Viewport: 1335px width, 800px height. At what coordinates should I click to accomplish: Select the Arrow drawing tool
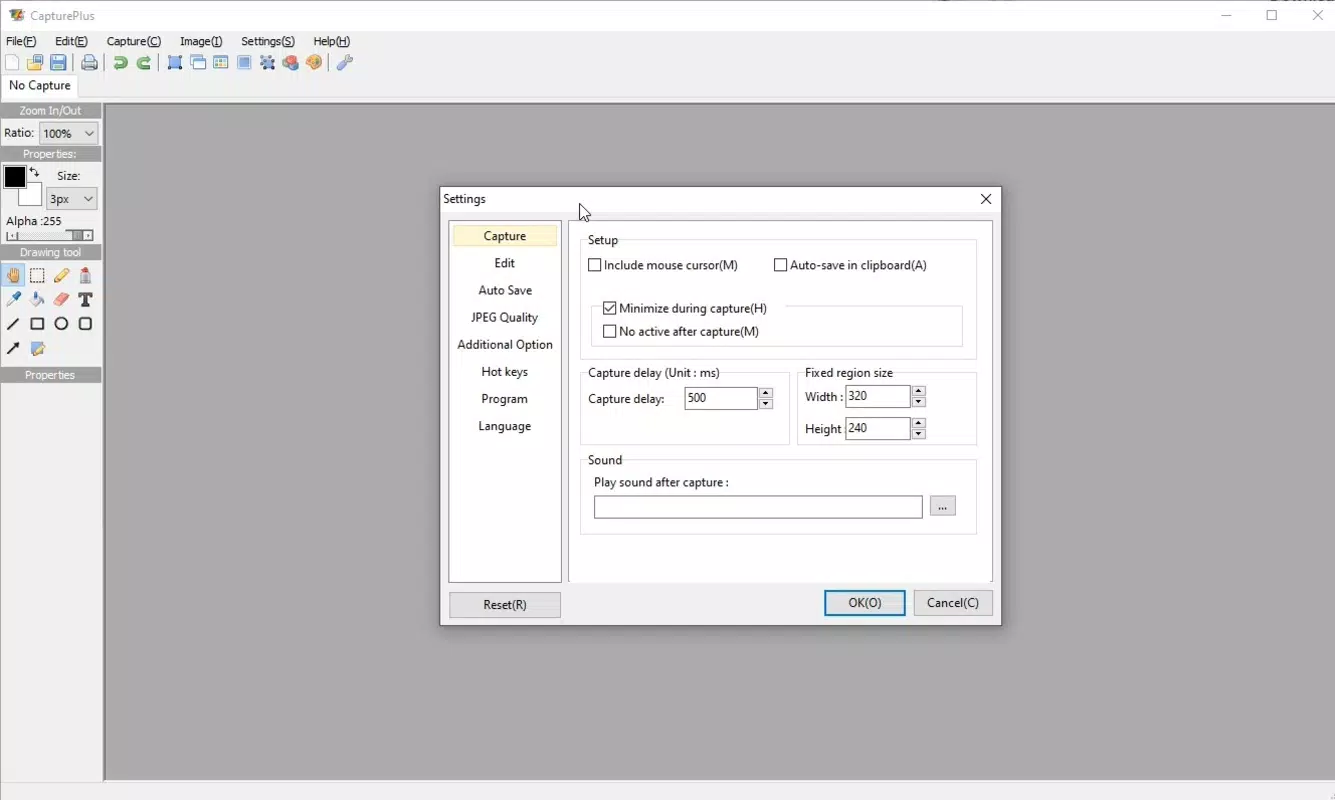(13, 349)
